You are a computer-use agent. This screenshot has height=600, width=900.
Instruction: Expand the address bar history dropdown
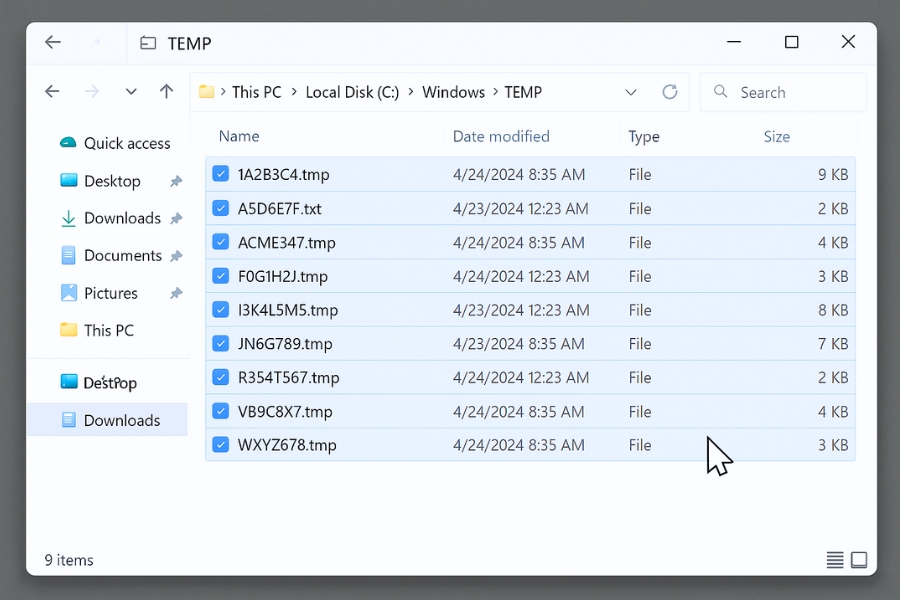point(631,92)
